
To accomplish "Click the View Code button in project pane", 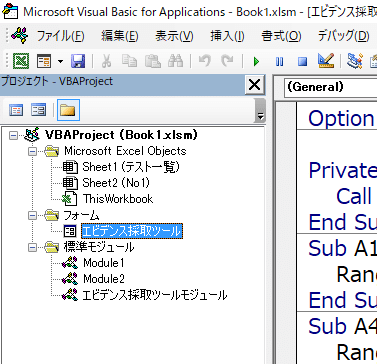I will (16, 110).
